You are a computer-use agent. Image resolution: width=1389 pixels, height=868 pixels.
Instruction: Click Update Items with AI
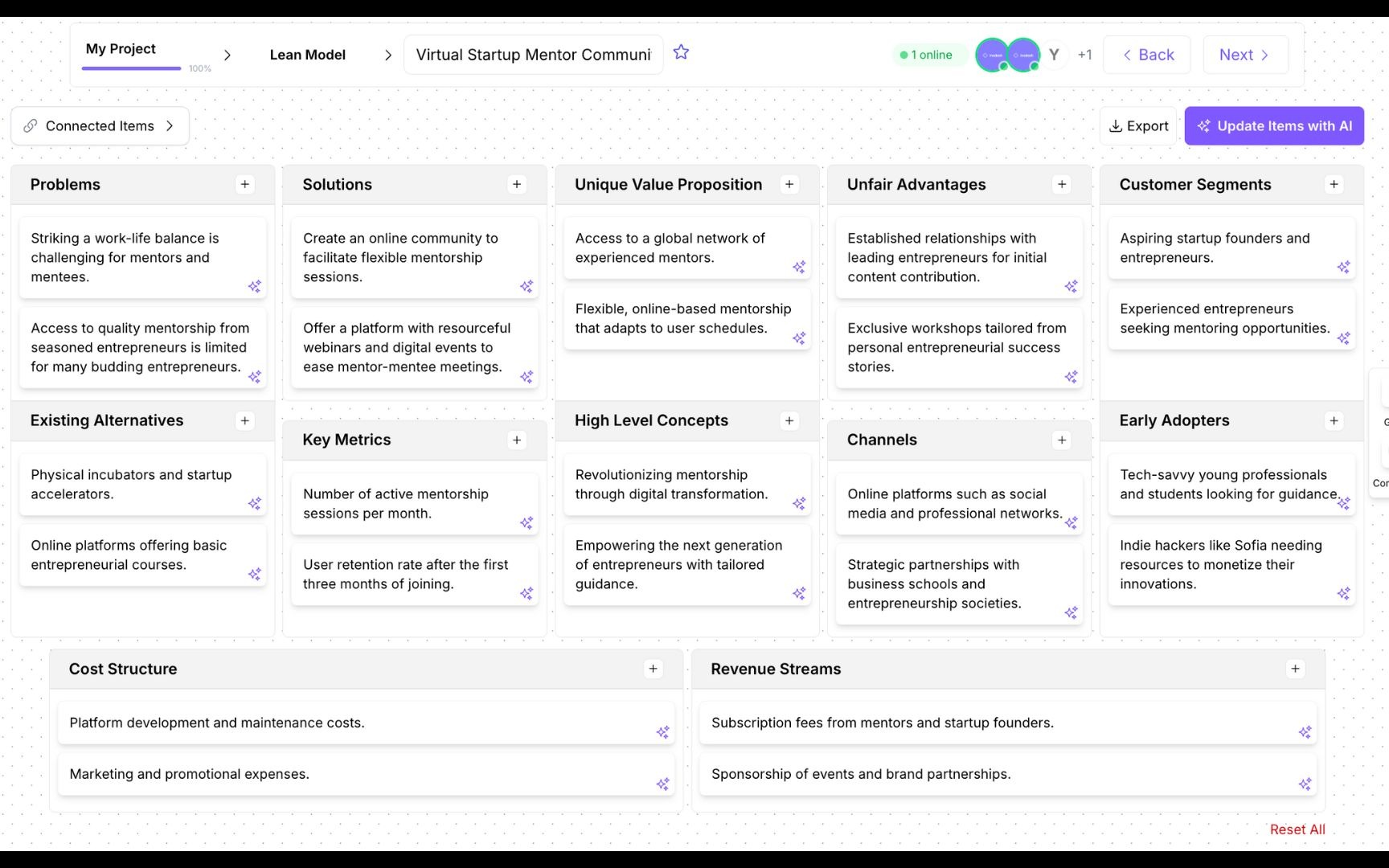(1273, 125)
